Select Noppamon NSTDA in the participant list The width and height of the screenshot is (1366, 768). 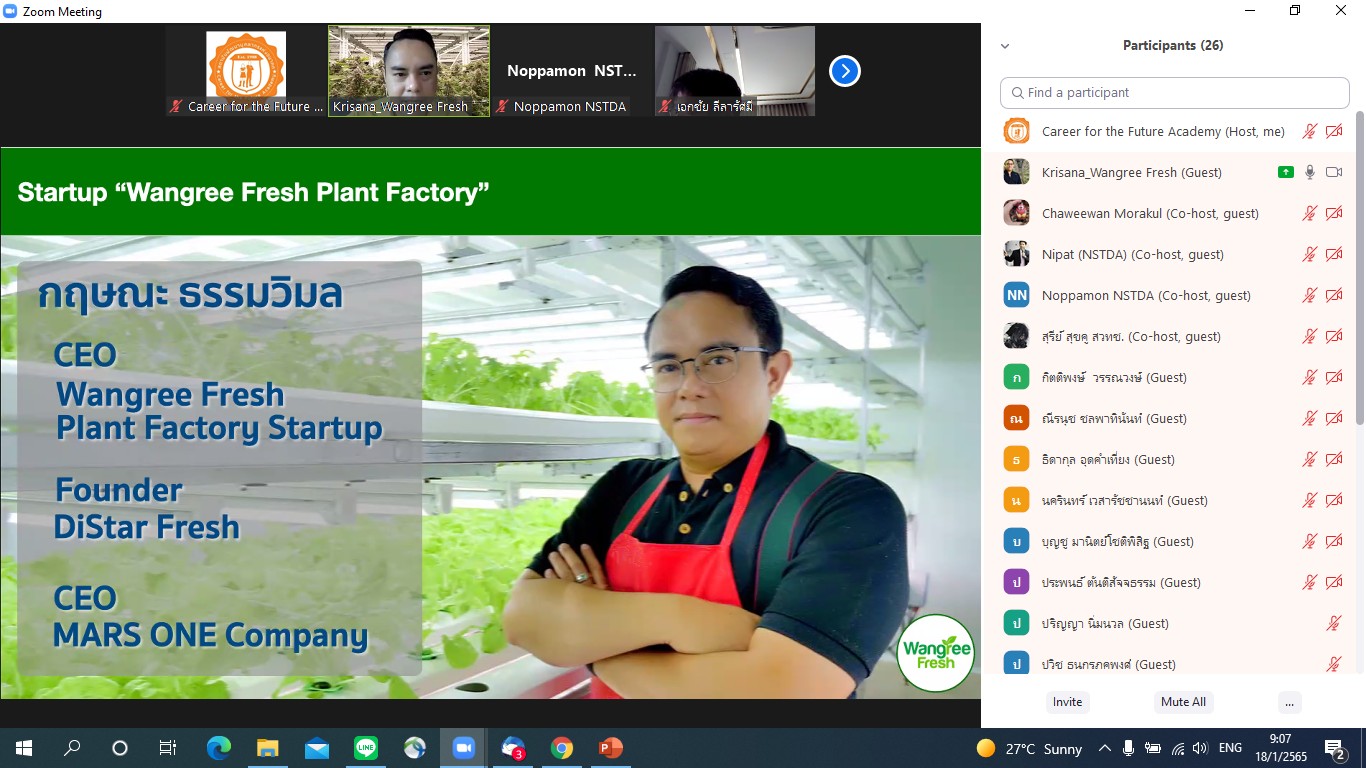pos(1145,295)
